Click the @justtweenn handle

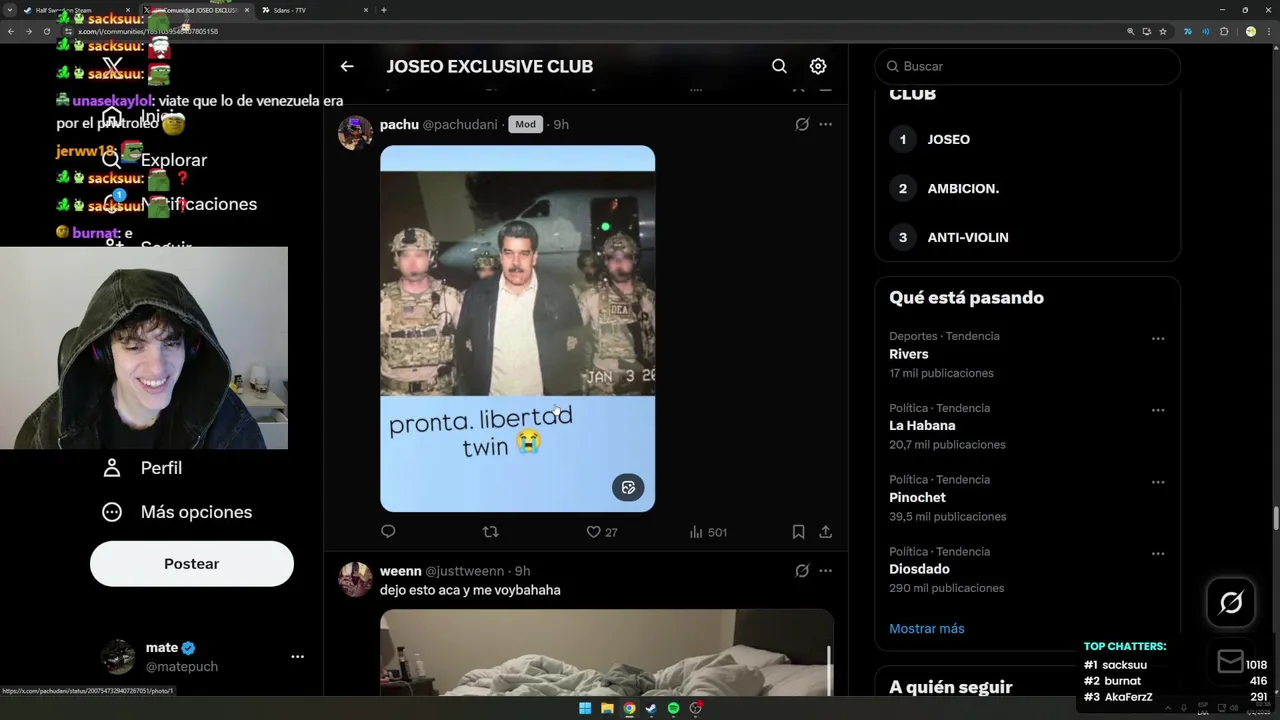tap(465, 571)
